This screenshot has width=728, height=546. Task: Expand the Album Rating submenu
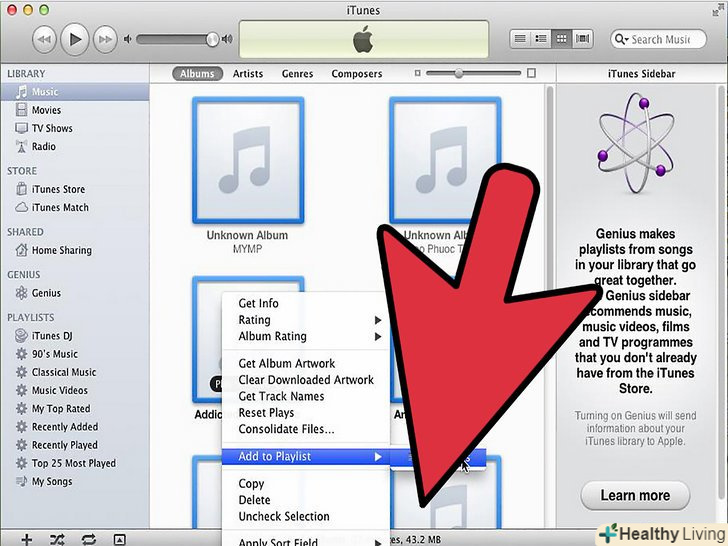point(306,336)
